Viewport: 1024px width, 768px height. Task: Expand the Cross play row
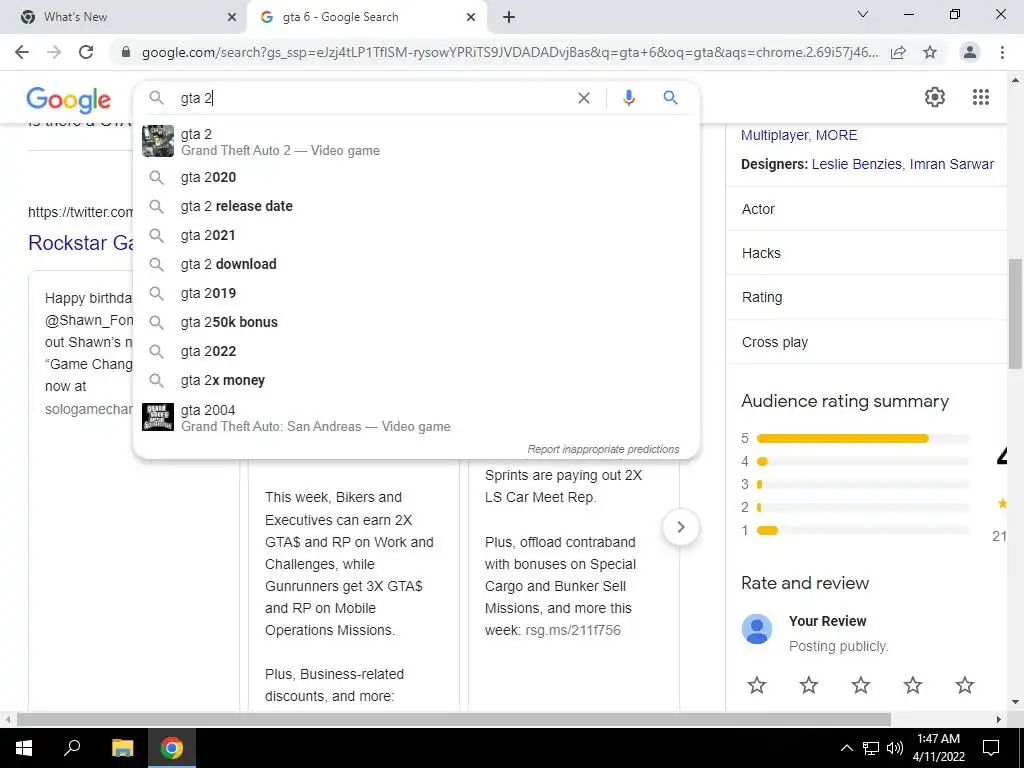(x=867, y=342)
